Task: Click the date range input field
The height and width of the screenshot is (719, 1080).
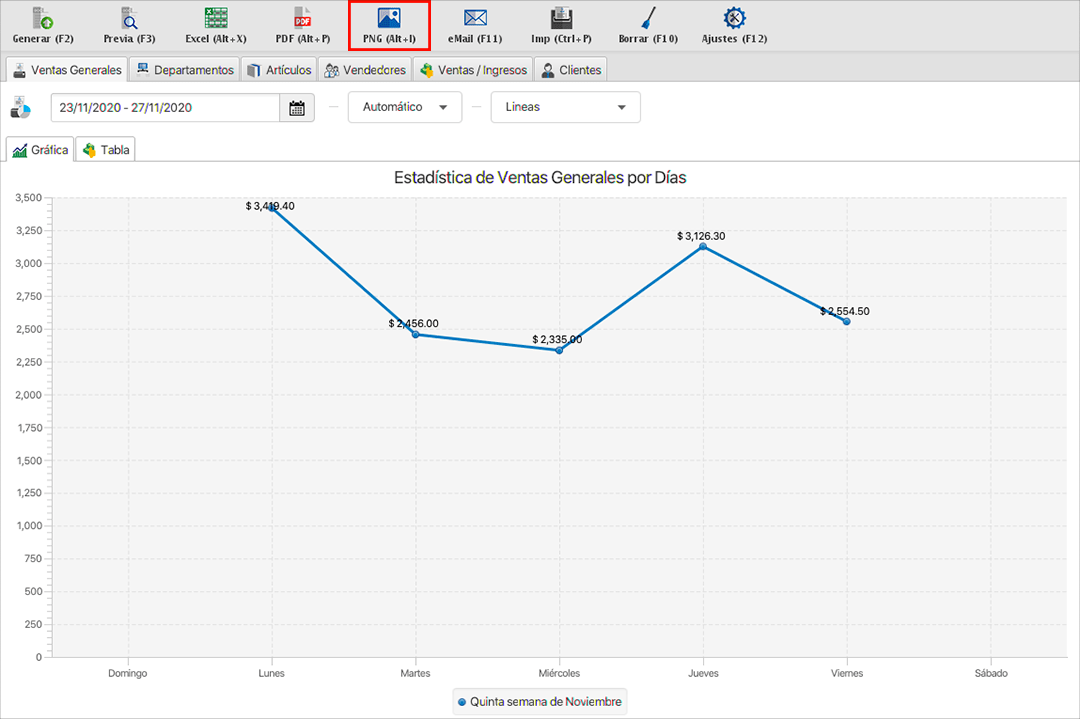Action: 165,108
